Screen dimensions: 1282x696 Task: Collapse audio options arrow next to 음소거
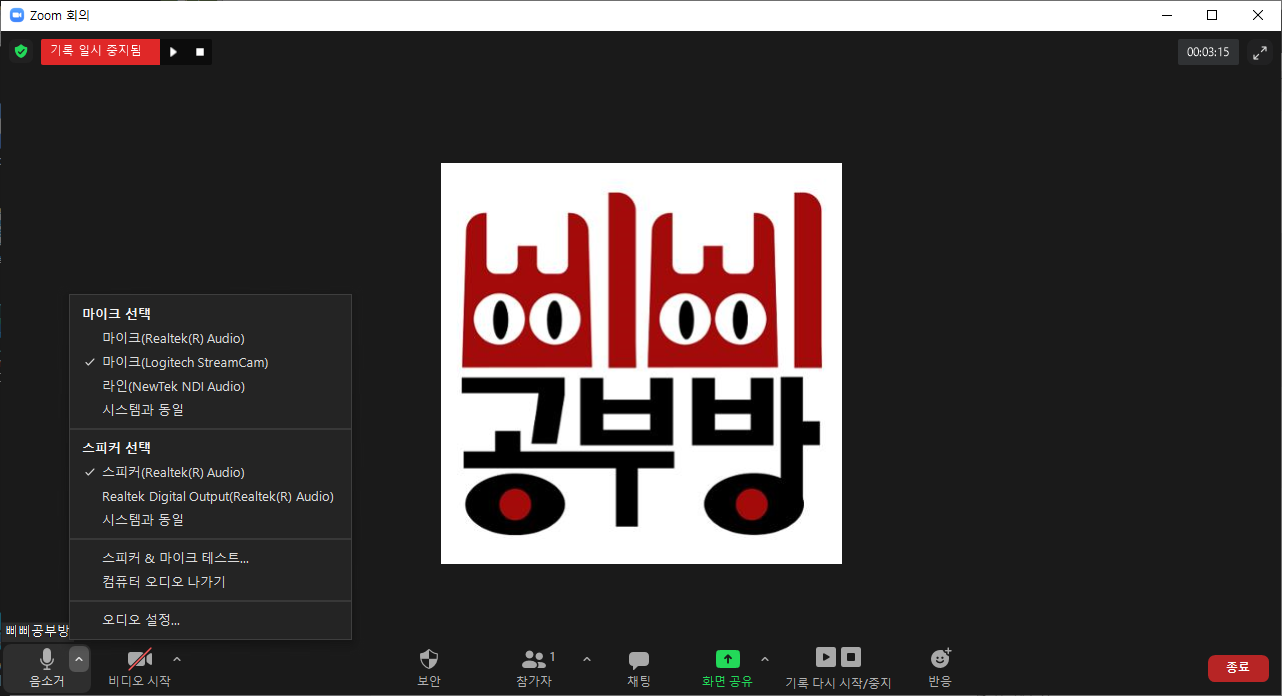(x=79, y=658)
